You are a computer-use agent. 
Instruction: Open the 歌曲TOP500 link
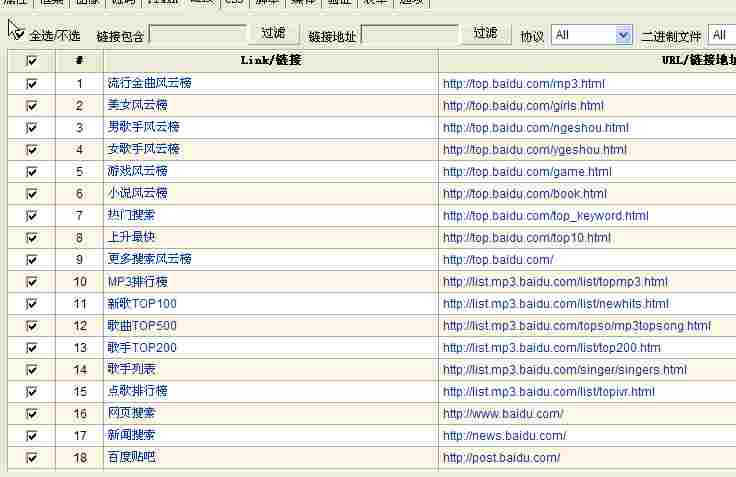[x=142, y=326]
